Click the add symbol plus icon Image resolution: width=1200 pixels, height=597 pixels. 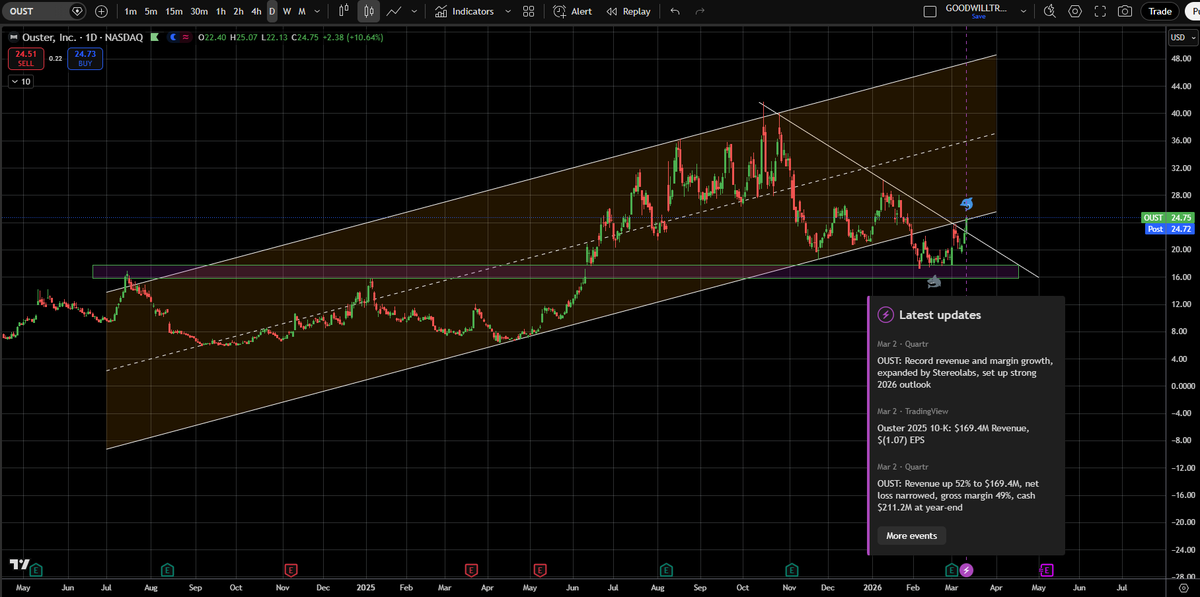(x=101, y=11)
